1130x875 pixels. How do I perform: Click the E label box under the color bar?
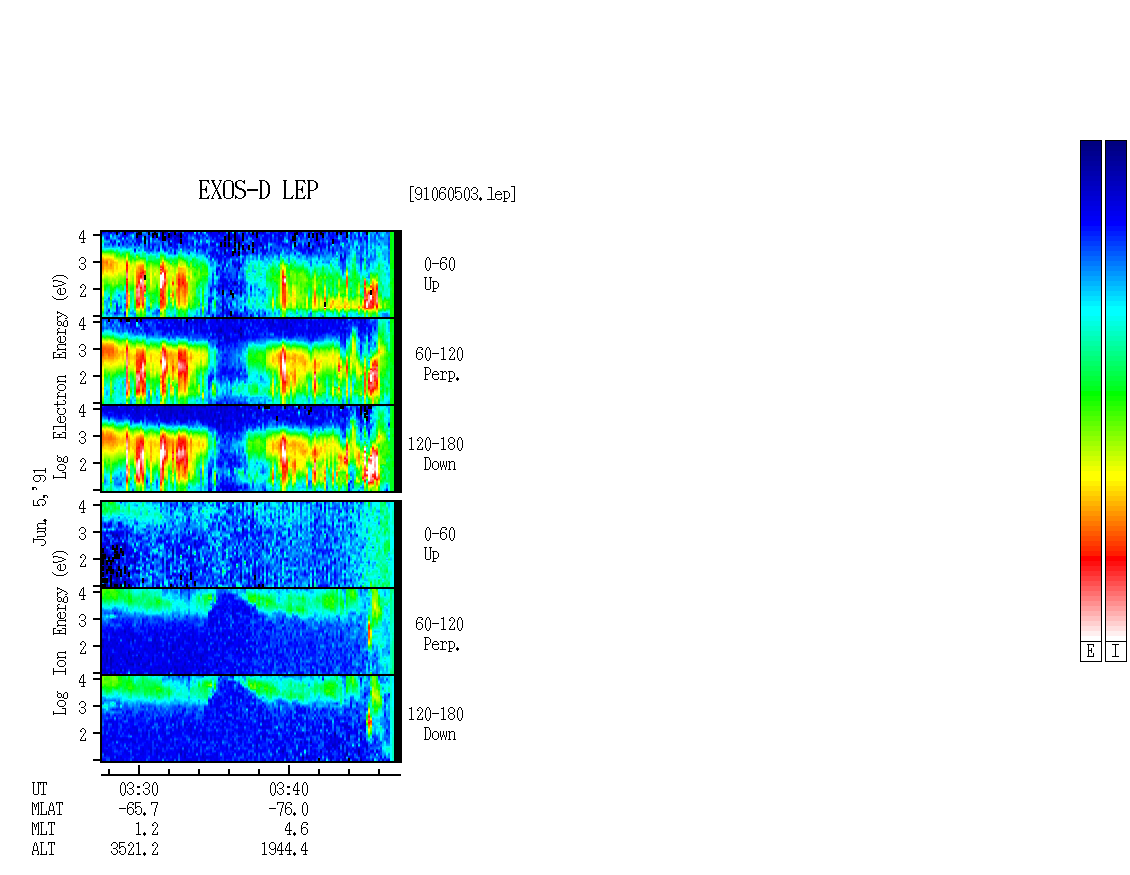[1090, 652]
